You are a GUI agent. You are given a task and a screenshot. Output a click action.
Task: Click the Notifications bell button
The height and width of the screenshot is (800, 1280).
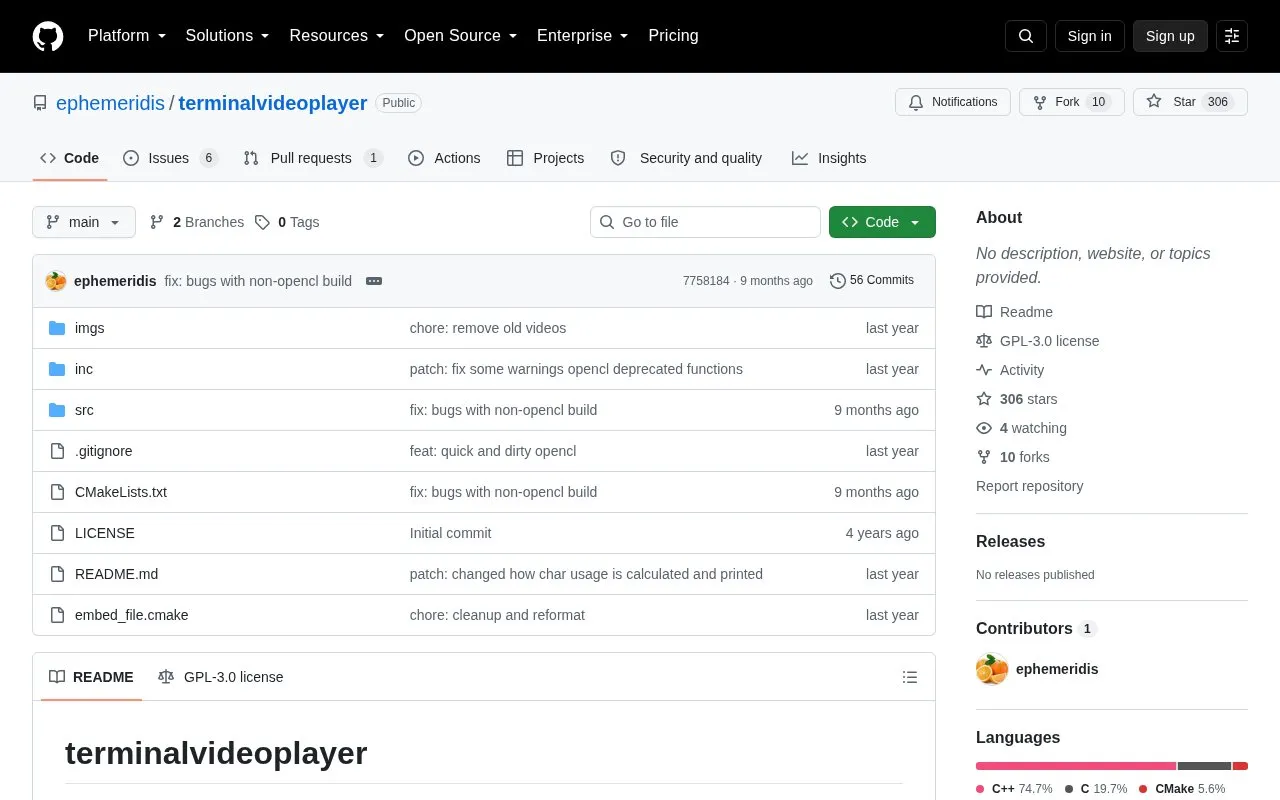pyautogui.click(x=953, y=102)
